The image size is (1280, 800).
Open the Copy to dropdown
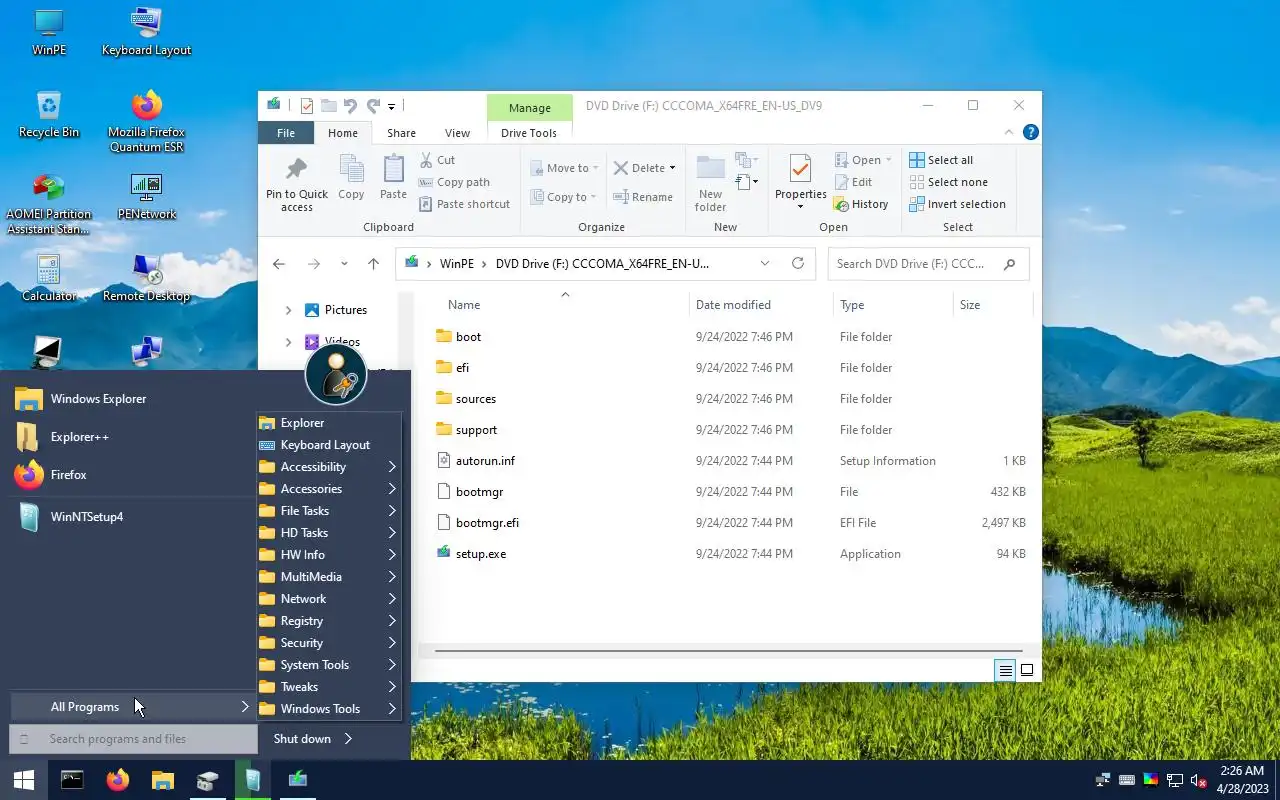pos(565,197)
